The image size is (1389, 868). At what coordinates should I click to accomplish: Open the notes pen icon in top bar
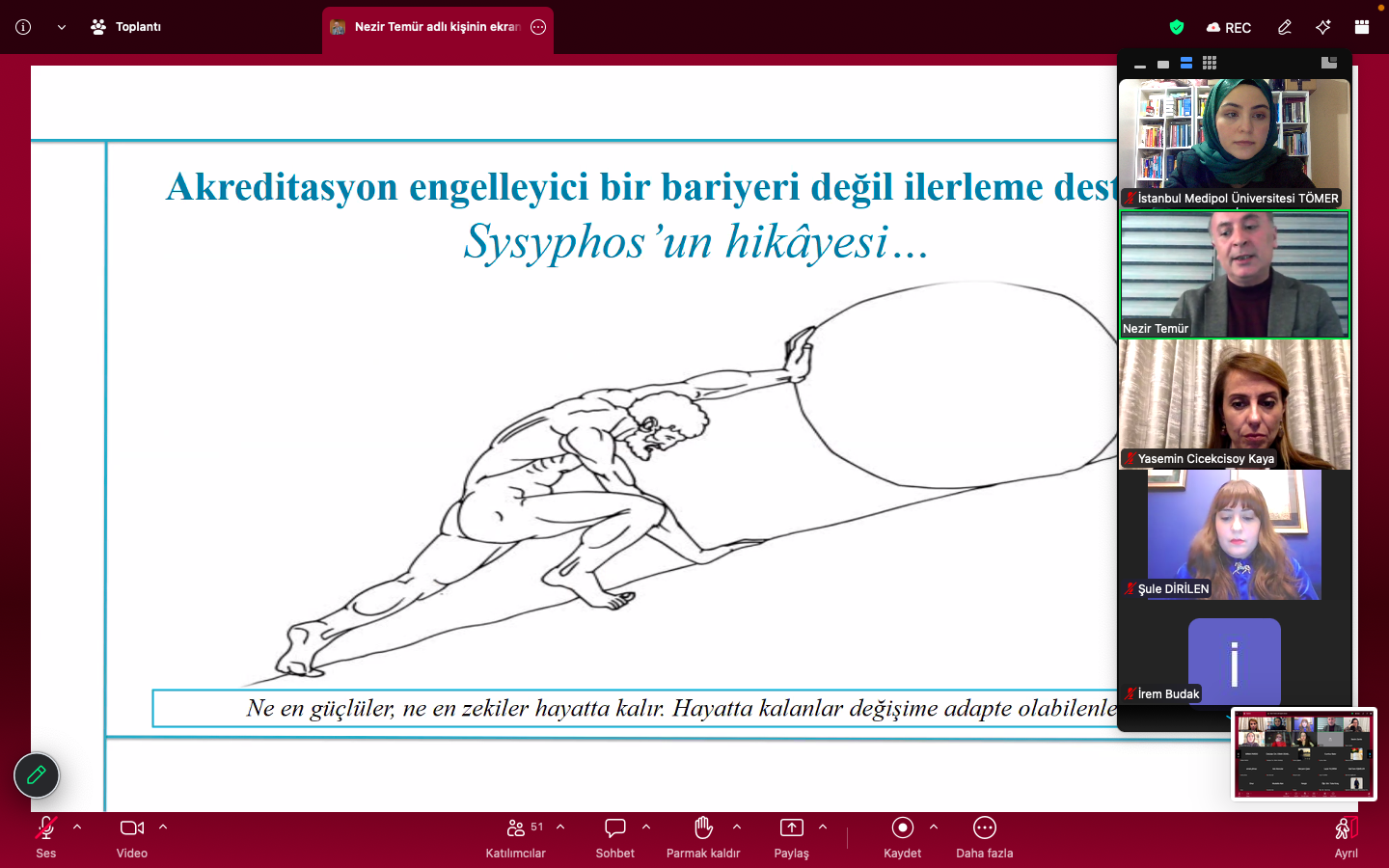[1285, 27]
